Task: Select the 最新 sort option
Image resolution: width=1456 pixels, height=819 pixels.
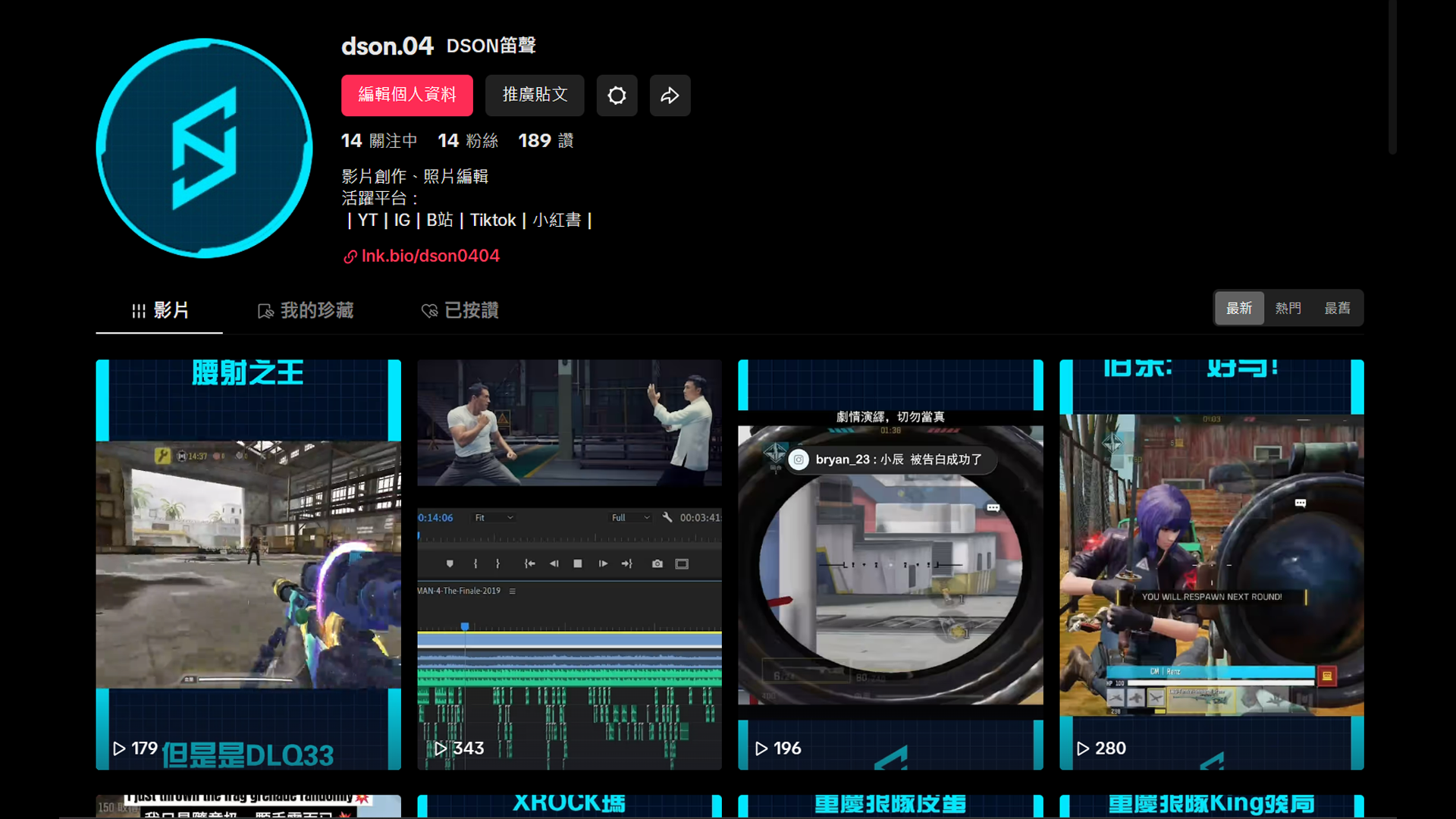Action: pos(1239,308)
